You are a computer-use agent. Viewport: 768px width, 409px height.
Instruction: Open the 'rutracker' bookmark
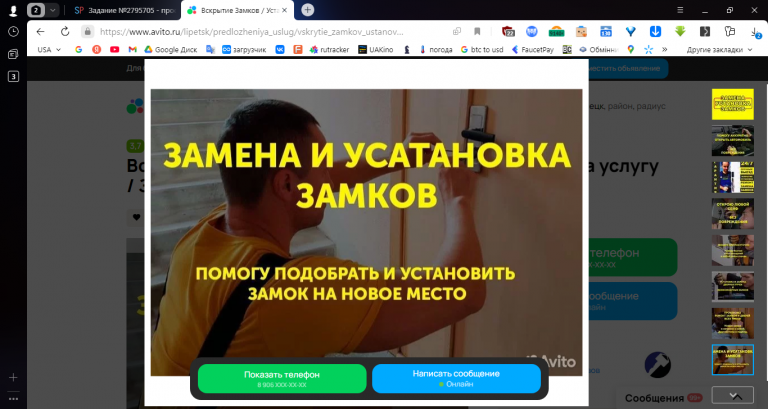[x=329, y=49]
